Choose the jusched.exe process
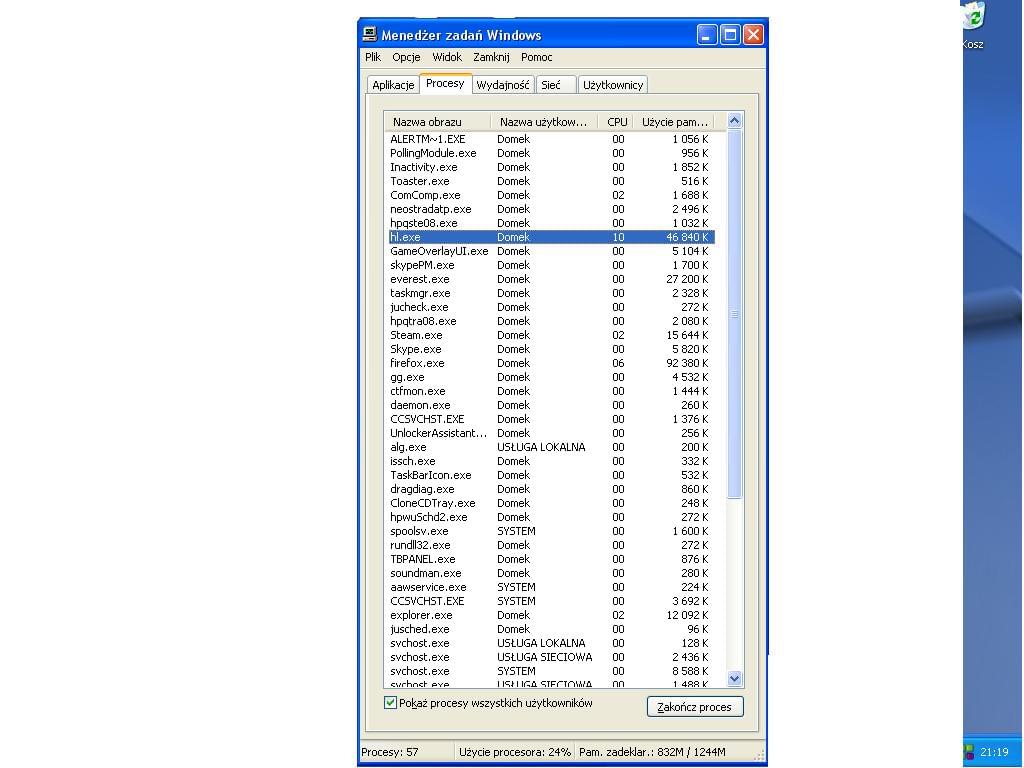Screen dimensions: 1024x768 point(552,630)
